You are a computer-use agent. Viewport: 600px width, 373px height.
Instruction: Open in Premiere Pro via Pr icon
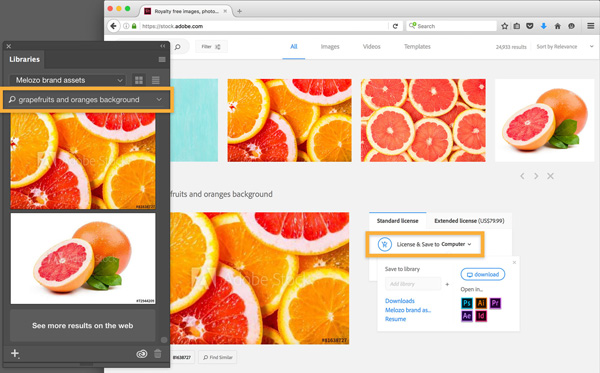coord(495,303)
